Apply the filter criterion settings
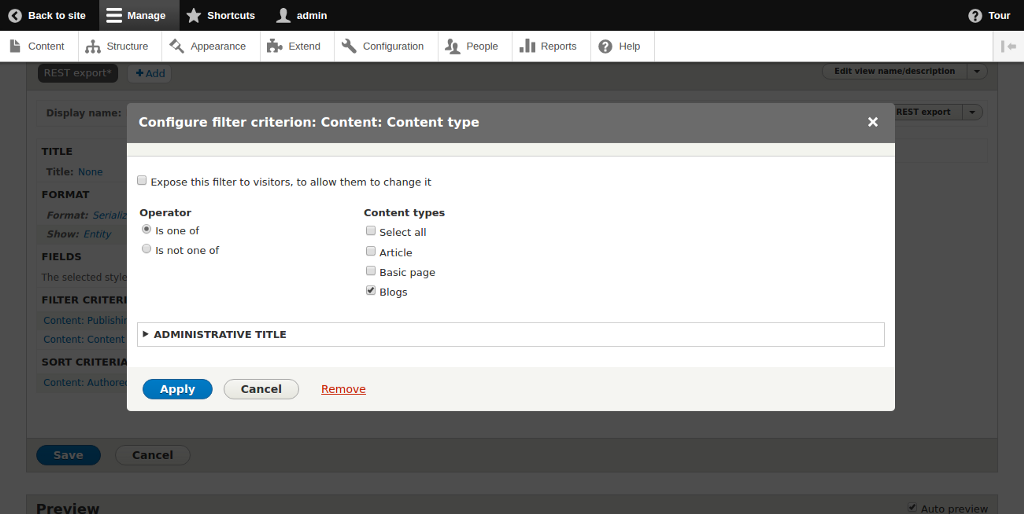Screen dimensions: 1024x514 pyautogui.click(x=177, y=389)
